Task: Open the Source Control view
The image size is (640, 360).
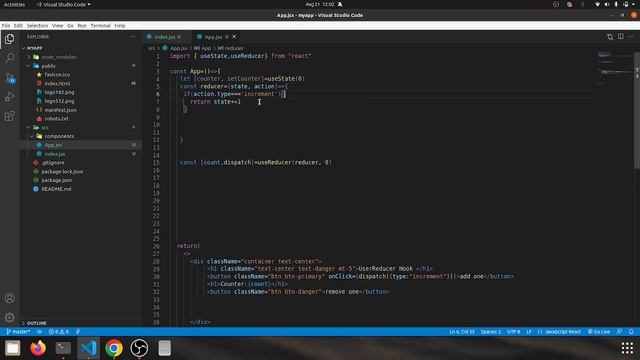Action: [9, 78]
